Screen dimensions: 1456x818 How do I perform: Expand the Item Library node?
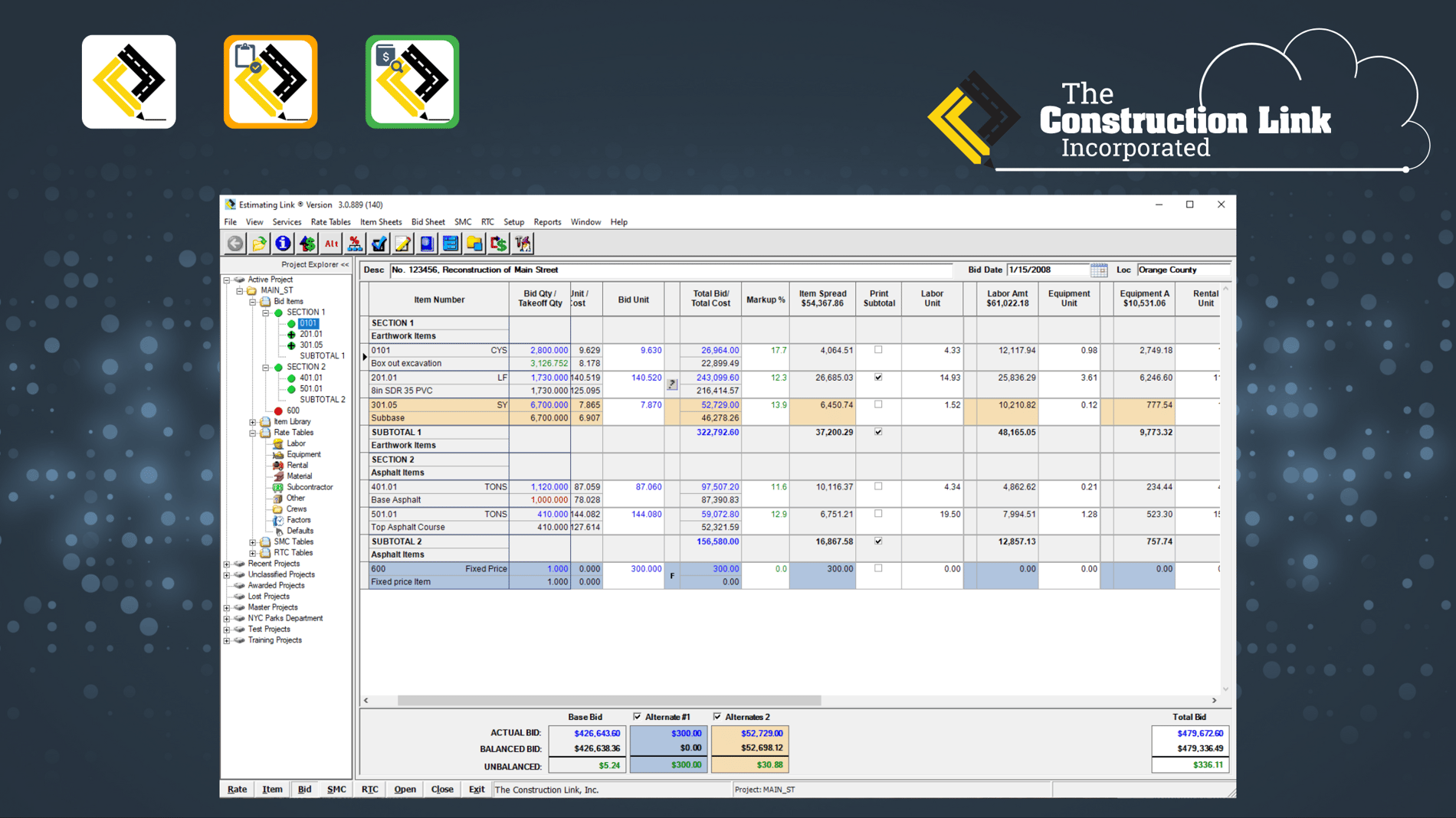pyautogui.click(x=252, y=421)
